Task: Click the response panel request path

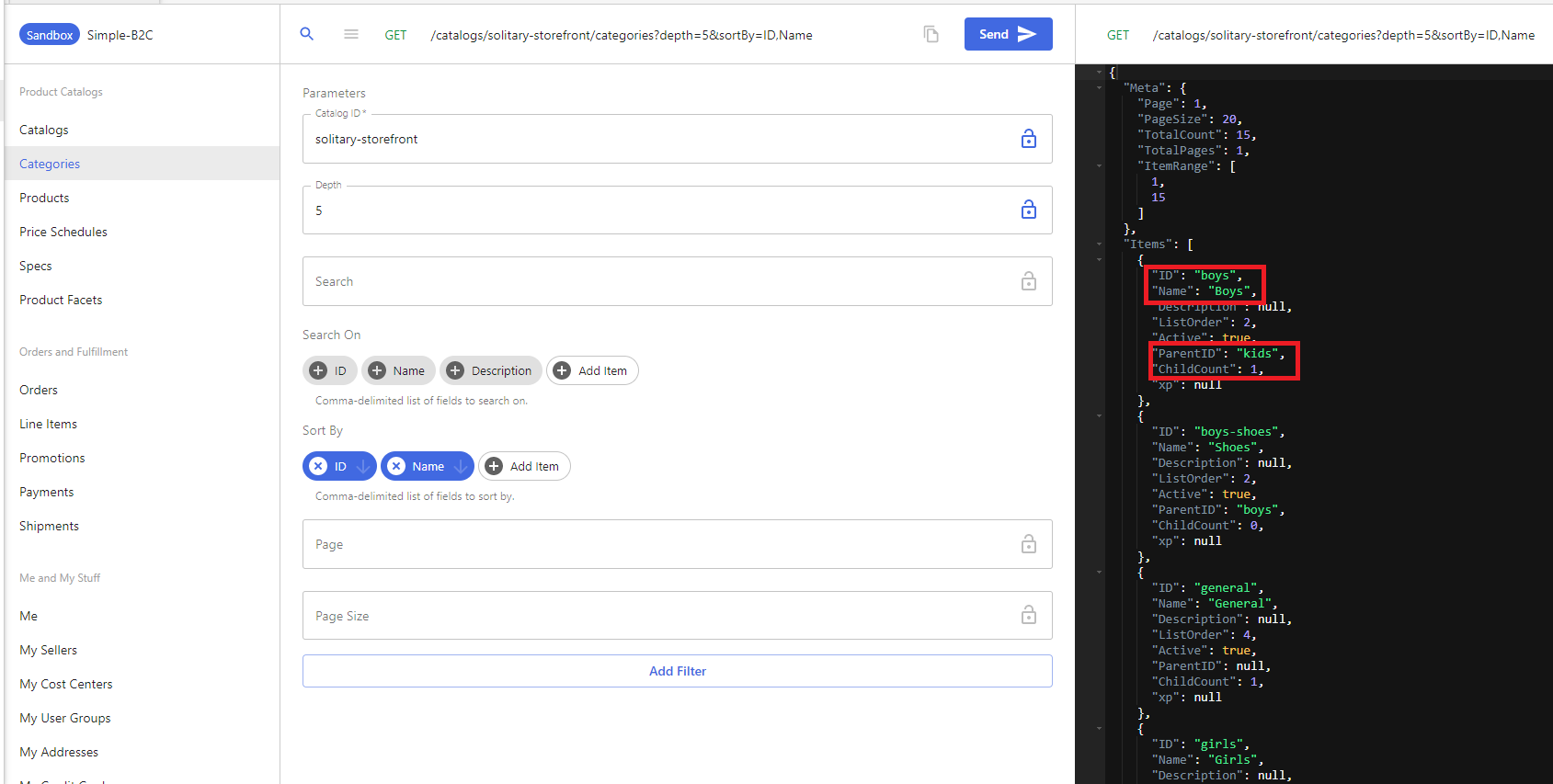Action: pos(1343,35)
